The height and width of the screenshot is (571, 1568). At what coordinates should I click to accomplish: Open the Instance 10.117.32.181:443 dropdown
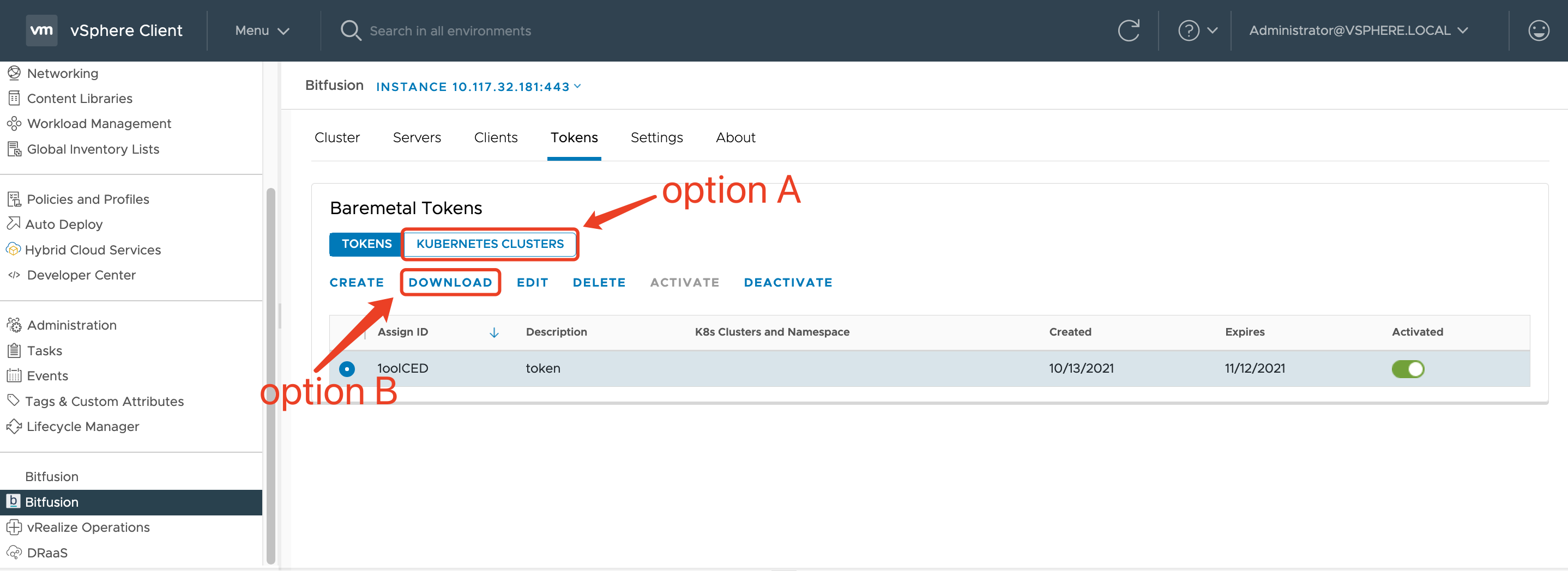click(479, 87)
